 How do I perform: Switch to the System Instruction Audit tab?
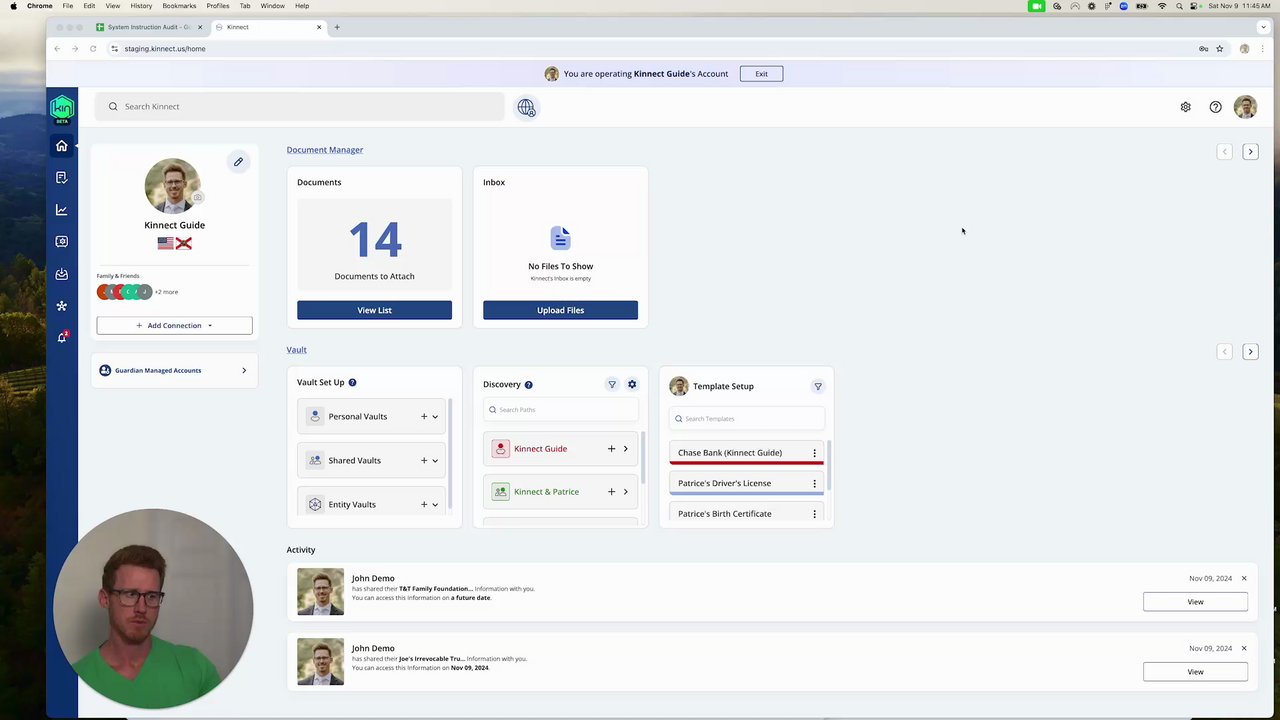point(150,27)
